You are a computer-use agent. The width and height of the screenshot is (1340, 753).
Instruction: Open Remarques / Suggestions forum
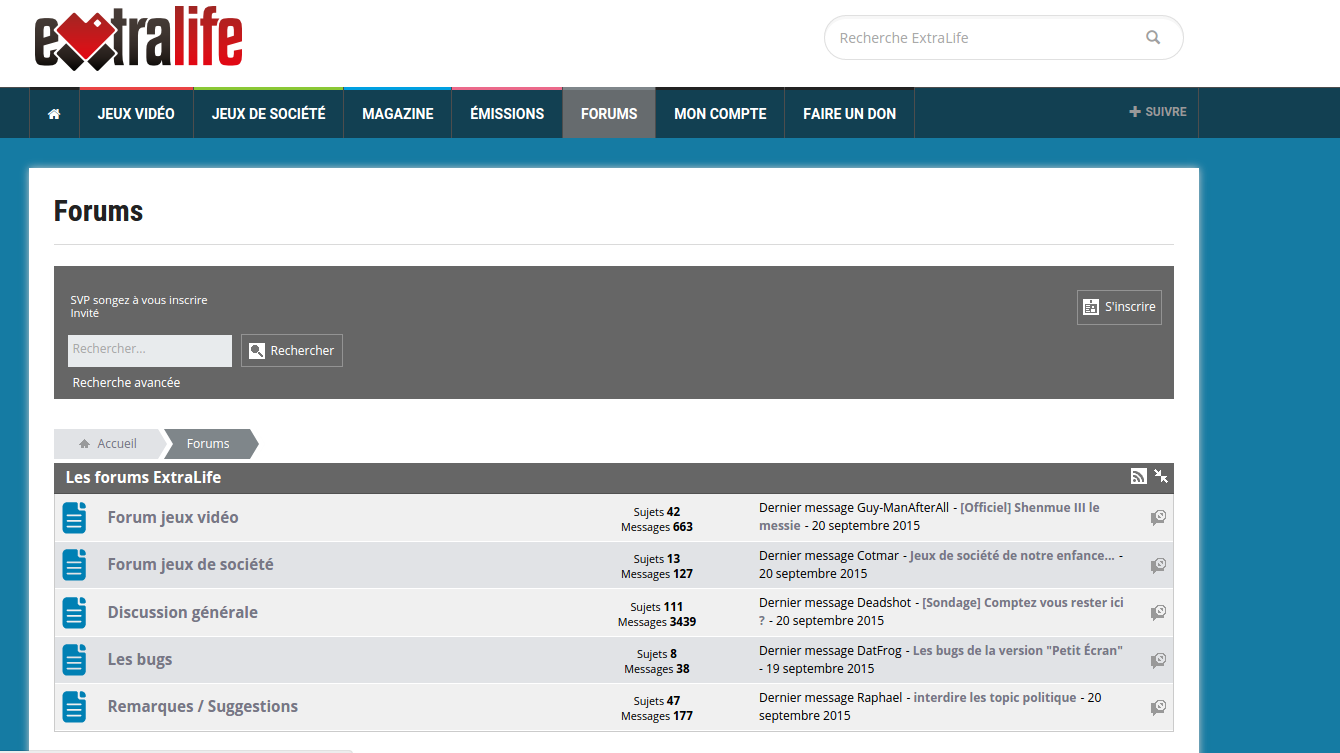203,706
